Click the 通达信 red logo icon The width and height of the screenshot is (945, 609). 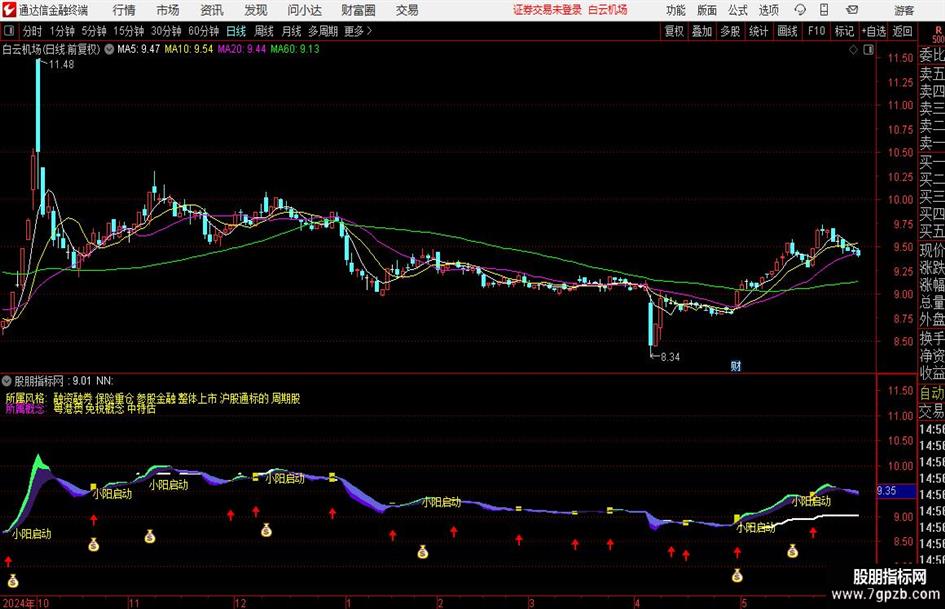click(x=9, y=10)
